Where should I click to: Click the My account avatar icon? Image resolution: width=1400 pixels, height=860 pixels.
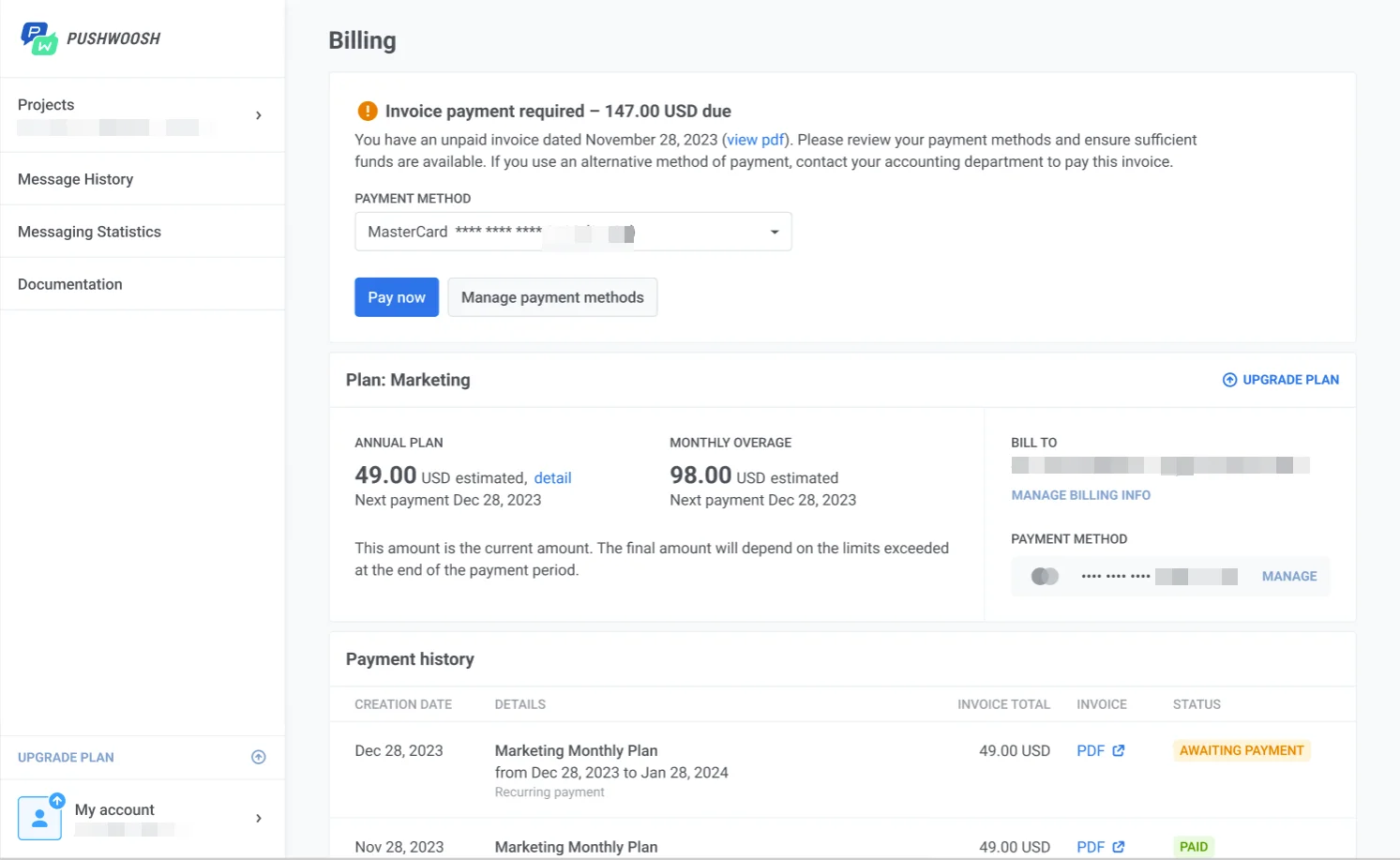click(40, 817)
